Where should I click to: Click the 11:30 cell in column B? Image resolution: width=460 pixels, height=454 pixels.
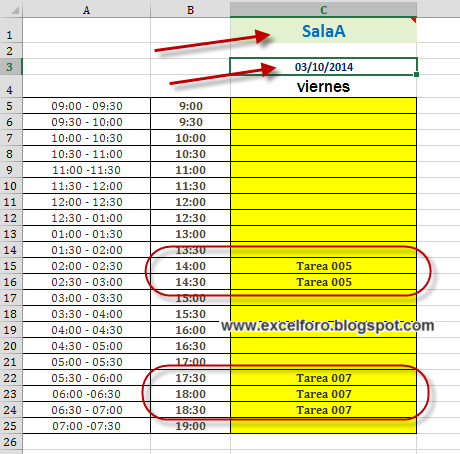pyautogui.click(x=190, y=186)
